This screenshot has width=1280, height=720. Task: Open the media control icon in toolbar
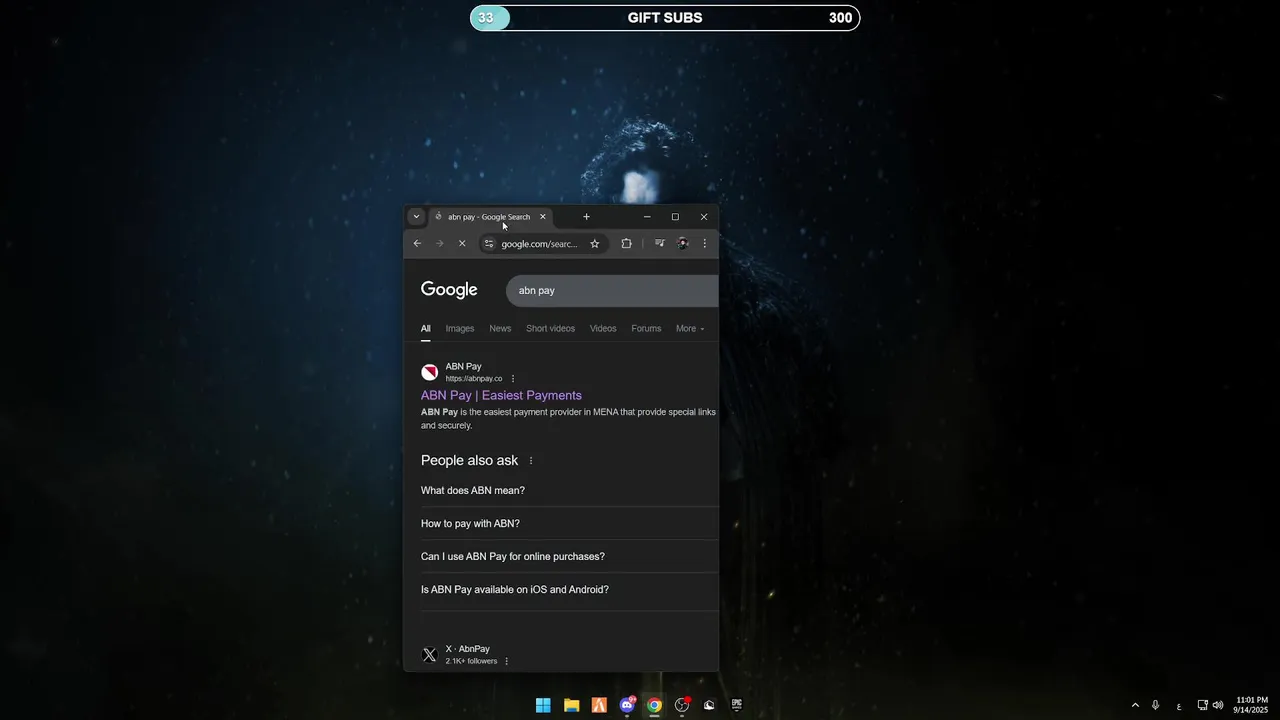[x=660, y=243]
